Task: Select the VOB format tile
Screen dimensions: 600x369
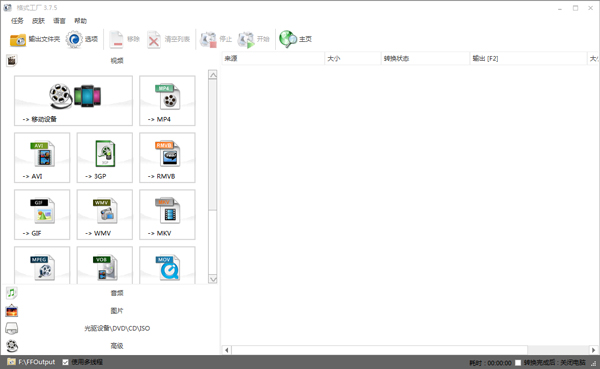Action: click(105, 265)
